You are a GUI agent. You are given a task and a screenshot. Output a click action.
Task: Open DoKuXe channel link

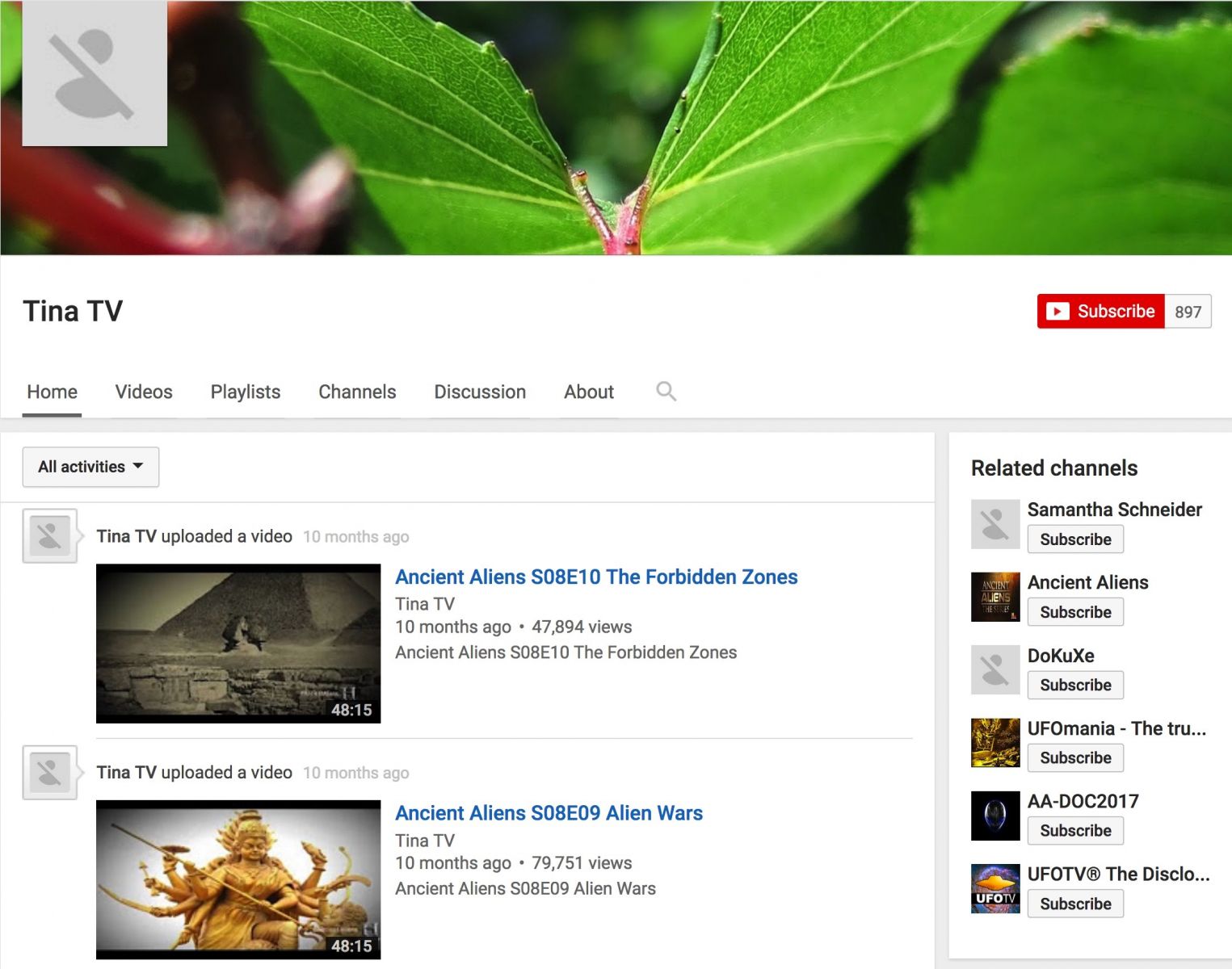(x=1061, y=656)
